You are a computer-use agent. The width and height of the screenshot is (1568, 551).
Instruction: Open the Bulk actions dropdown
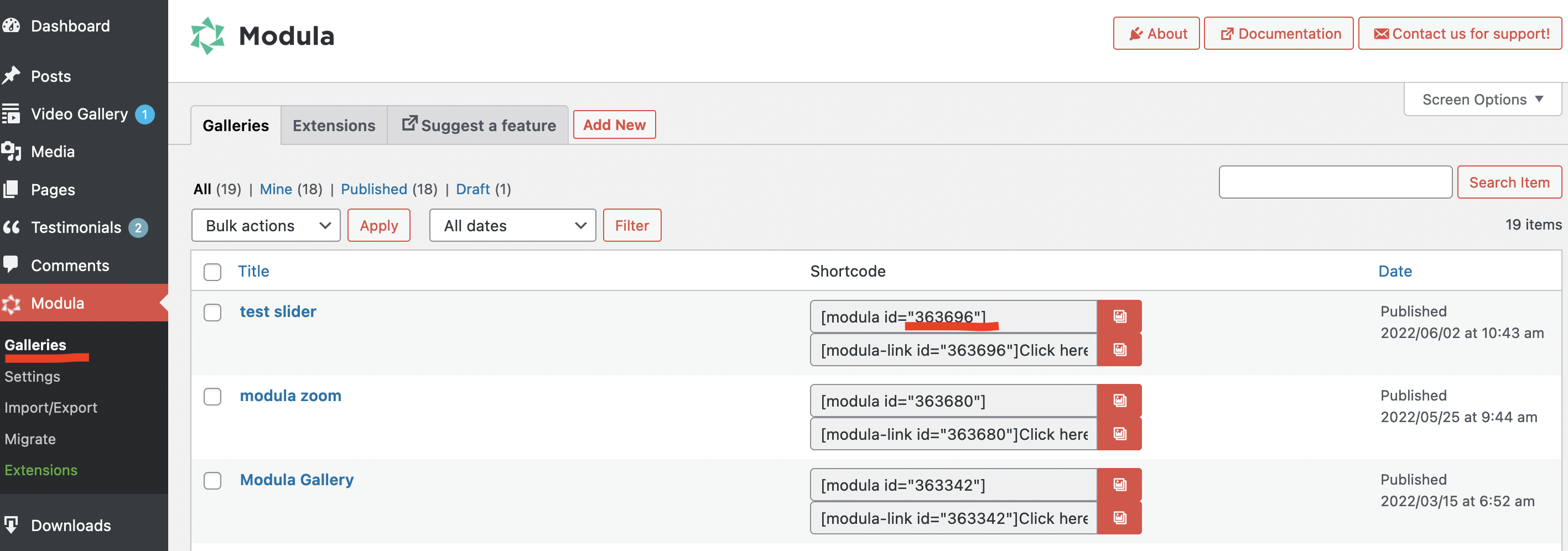[x=266, y=225]
